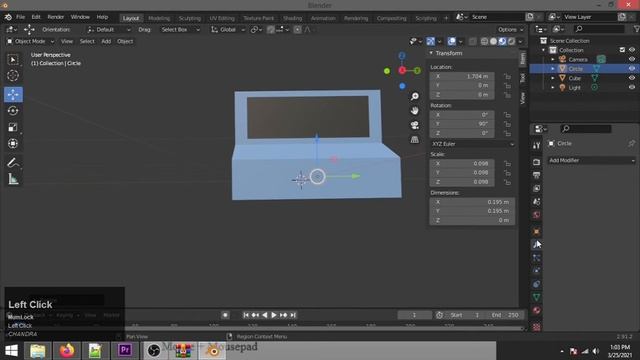Open the Tool properties tab icon
Screen dimensions: 640x360
click(536, 146)
